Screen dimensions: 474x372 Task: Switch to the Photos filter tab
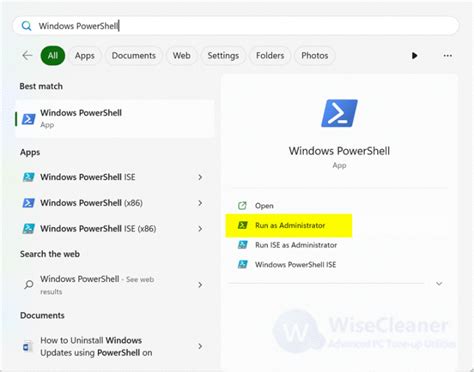315,56
